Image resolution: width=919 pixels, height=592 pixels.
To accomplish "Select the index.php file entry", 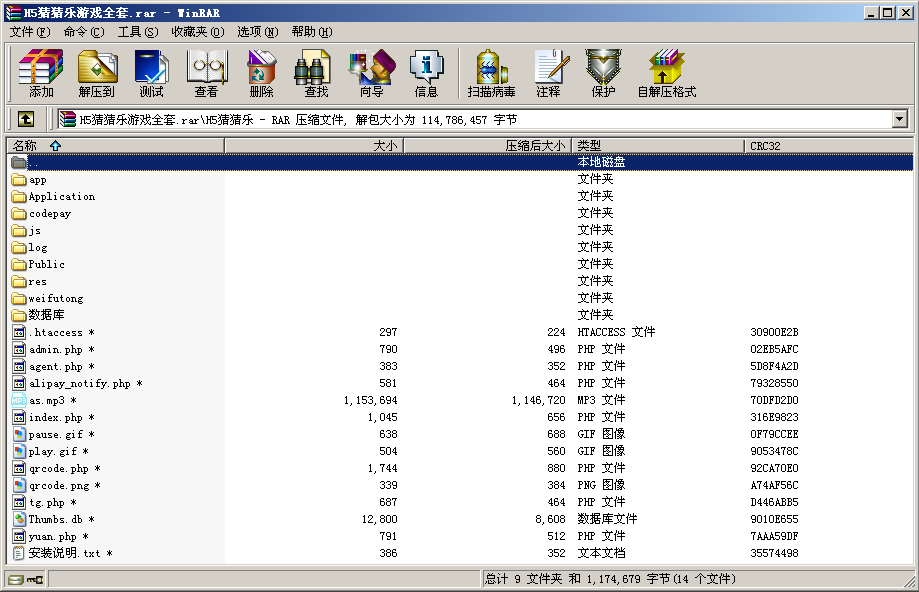I will pos(55,418).
